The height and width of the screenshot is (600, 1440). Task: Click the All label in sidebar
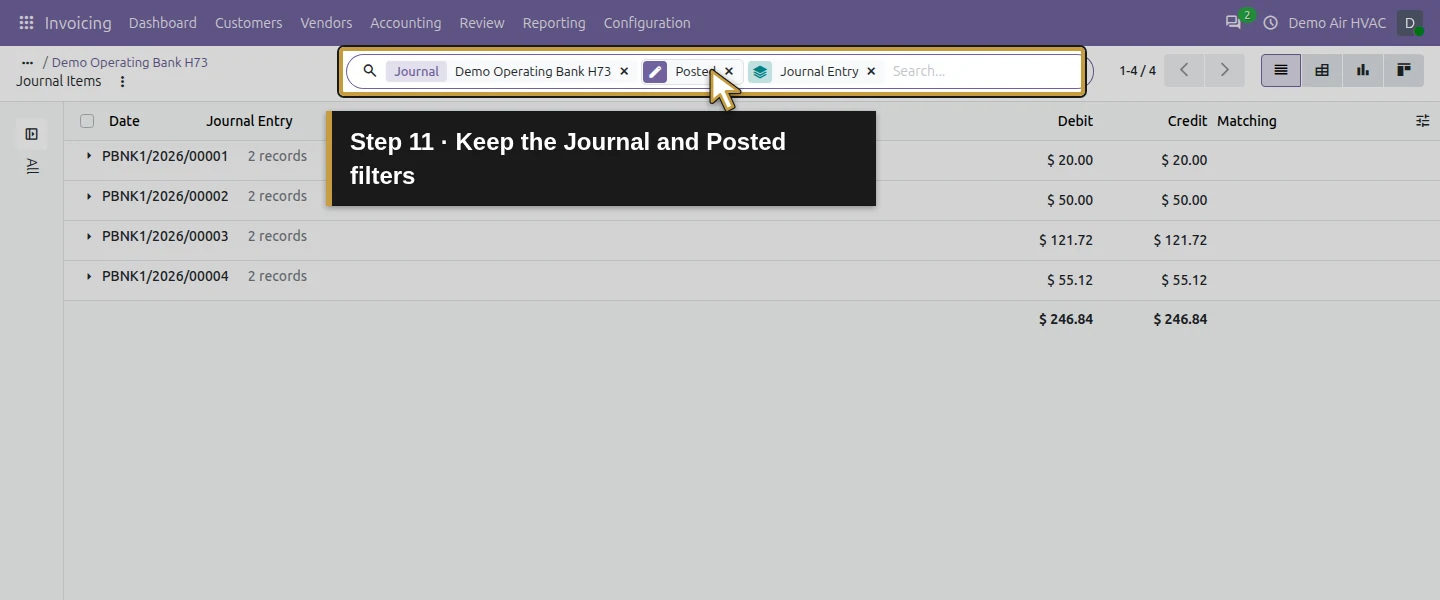32,166
